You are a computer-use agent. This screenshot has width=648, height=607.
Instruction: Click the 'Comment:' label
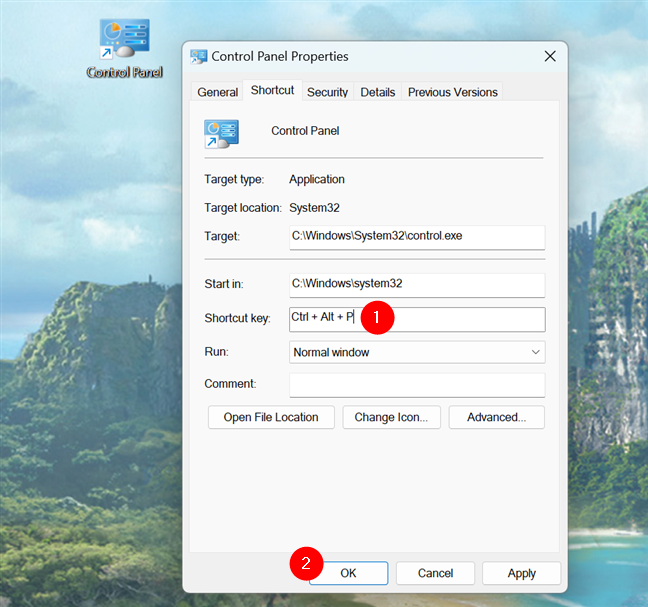pyautogui.click(x=230, y=384)
